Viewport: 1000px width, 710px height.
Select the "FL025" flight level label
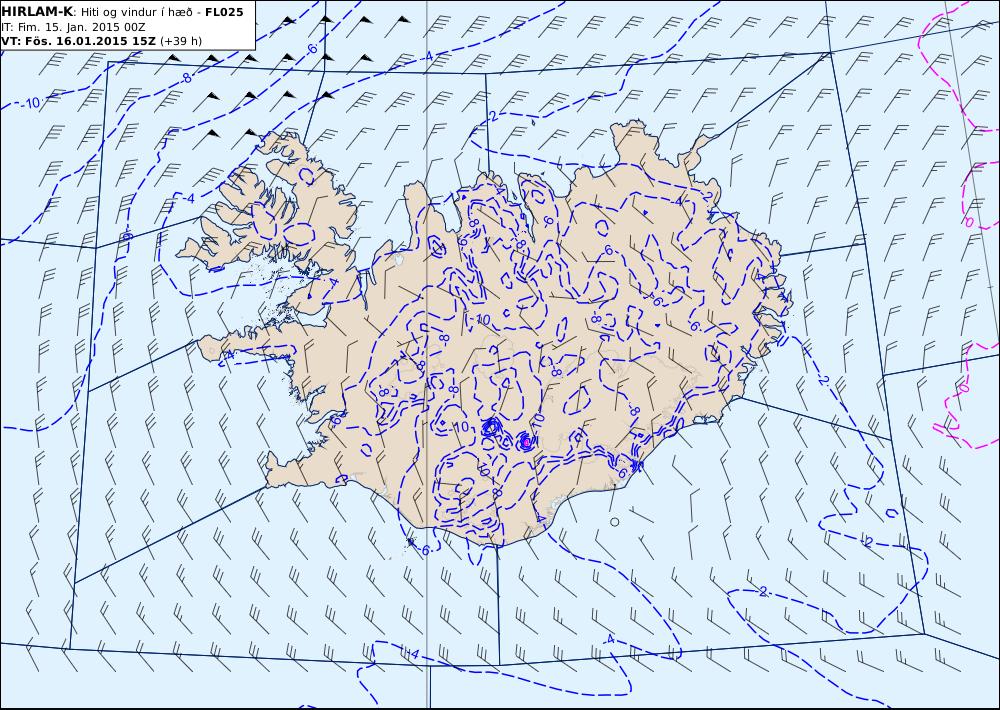224,12
